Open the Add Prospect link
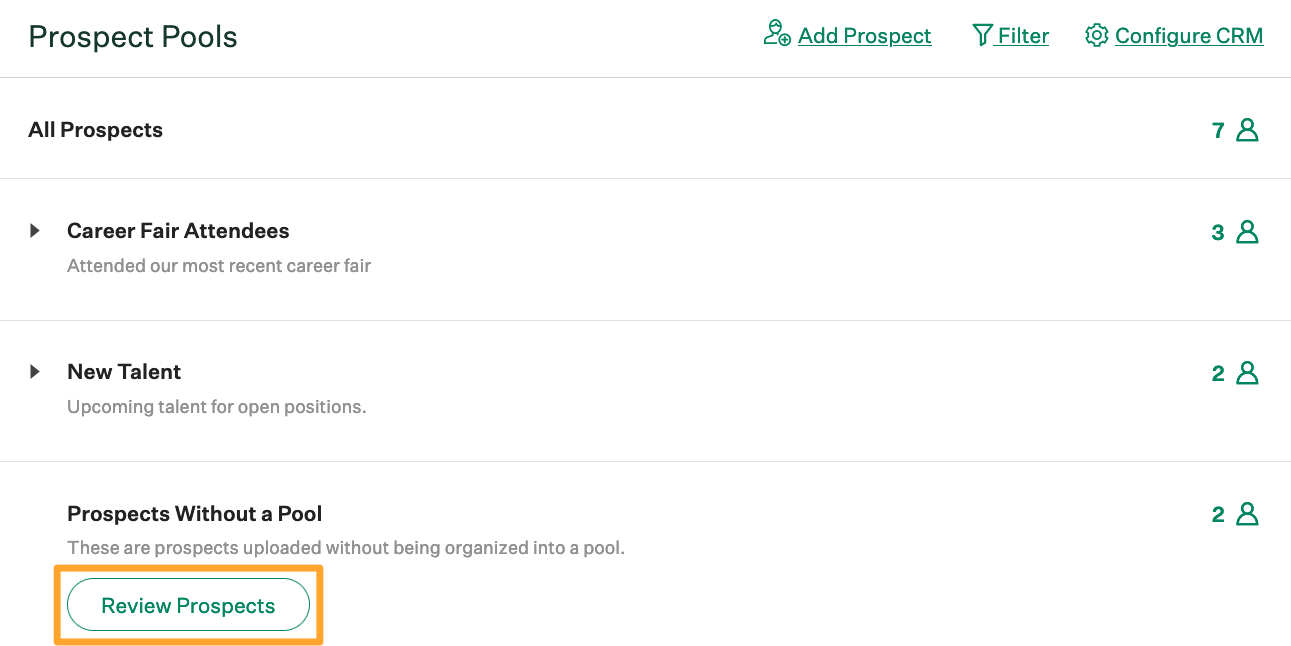The image size is (1291, 646). click(864, 36)
